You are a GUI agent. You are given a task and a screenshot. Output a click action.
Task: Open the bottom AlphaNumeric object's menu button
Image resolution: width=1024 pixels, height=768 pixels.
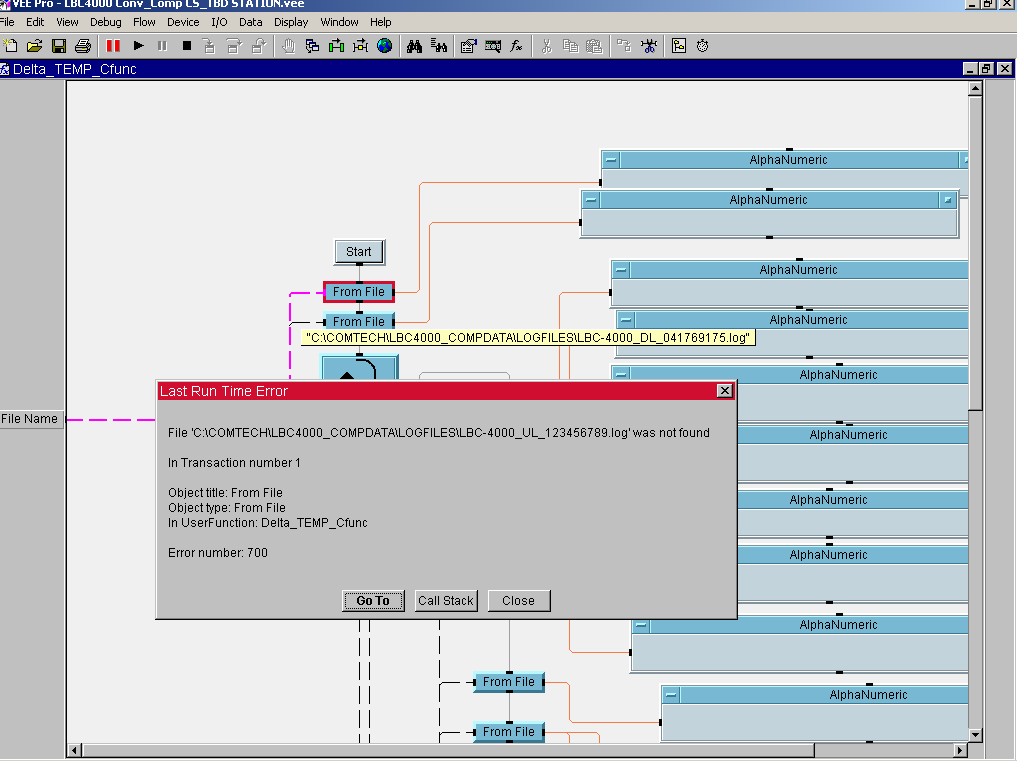[671, 695]
